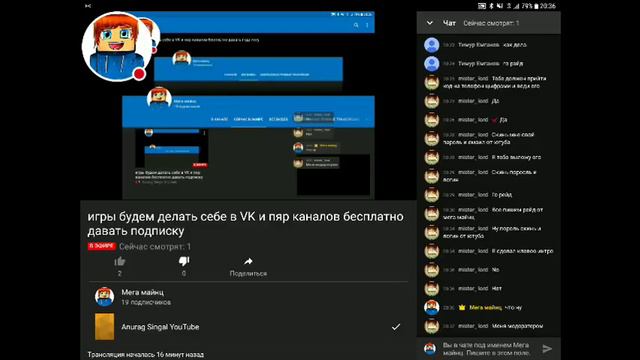Click the search icon in the video's blue header

coord(356,25)
